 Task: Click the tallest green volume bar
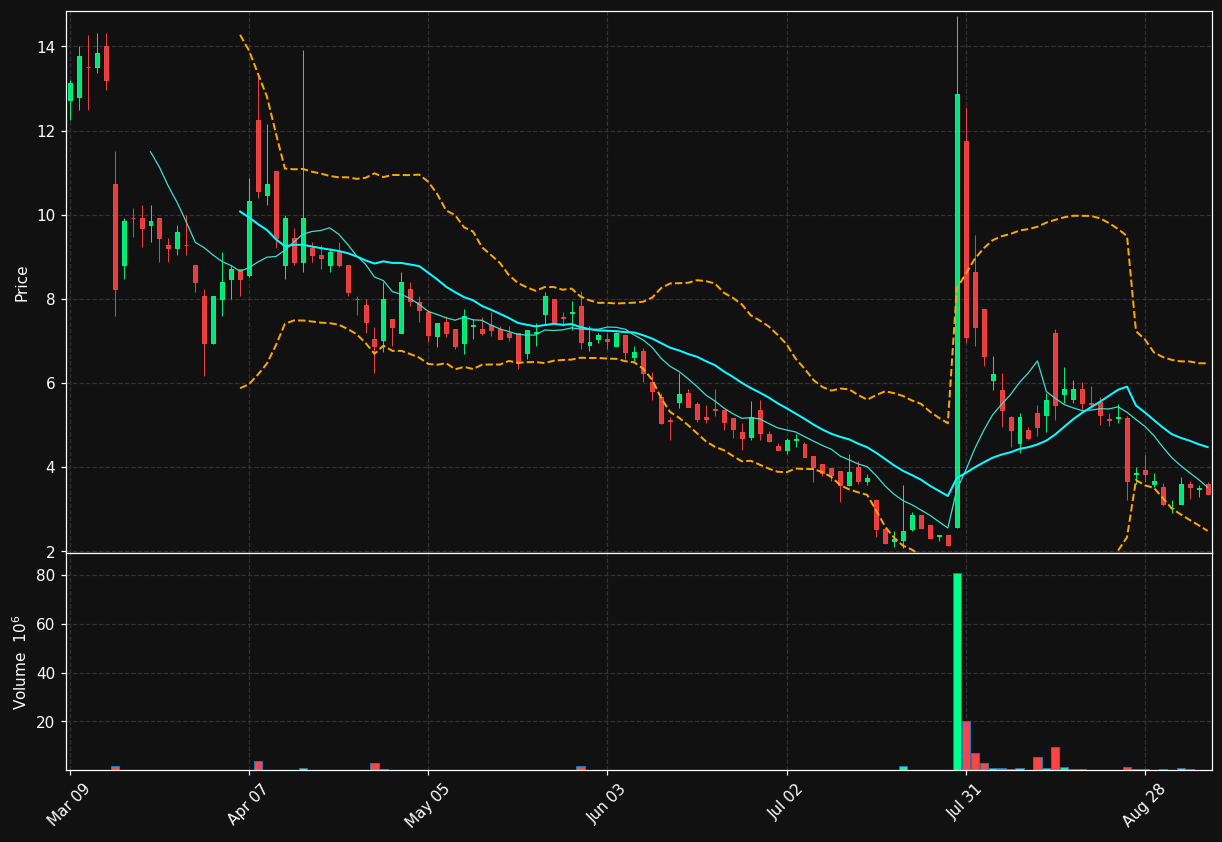point(957,671)
